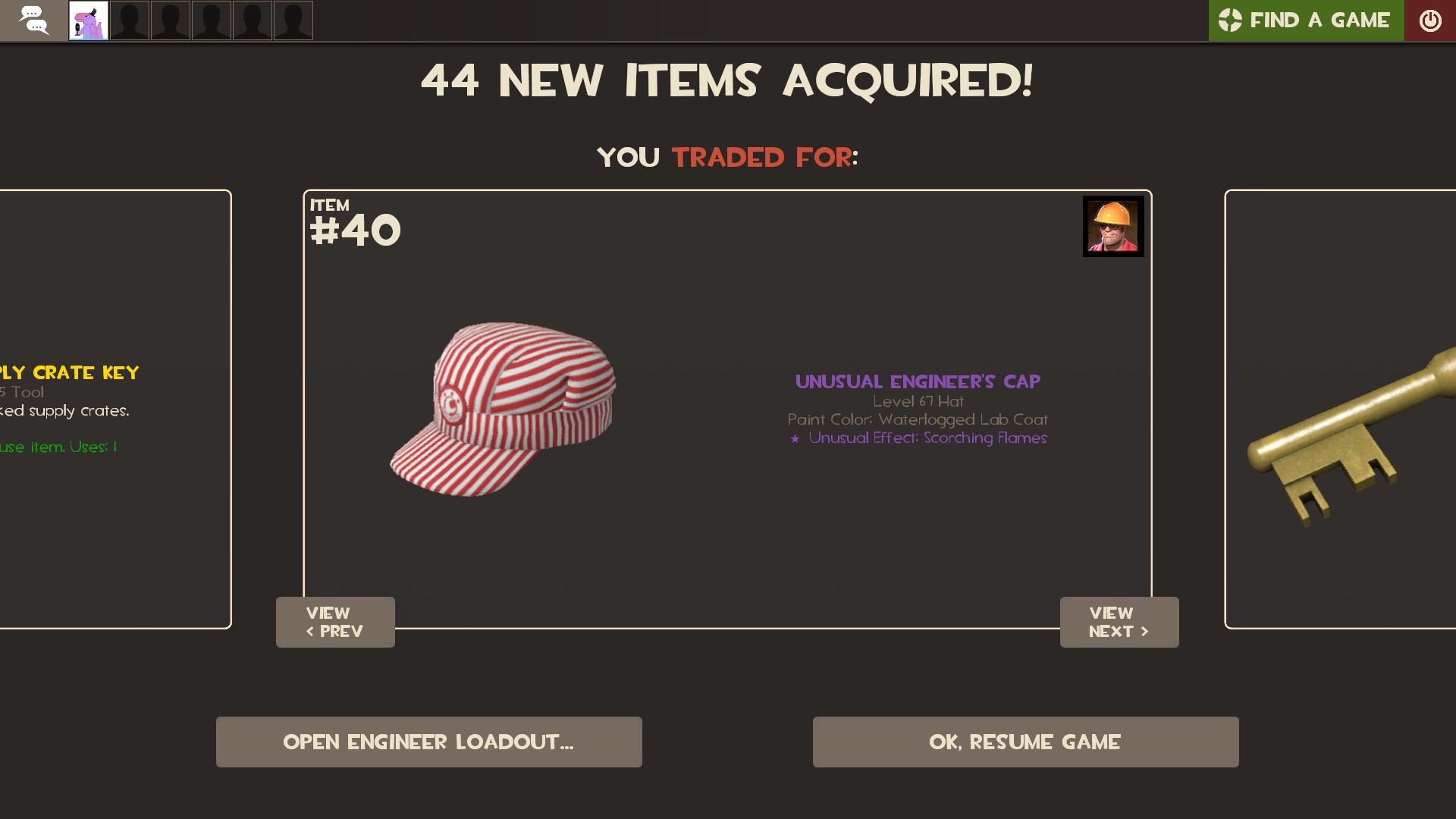View the next item
Viewport: 1456px width, 819px height.
1119,622
